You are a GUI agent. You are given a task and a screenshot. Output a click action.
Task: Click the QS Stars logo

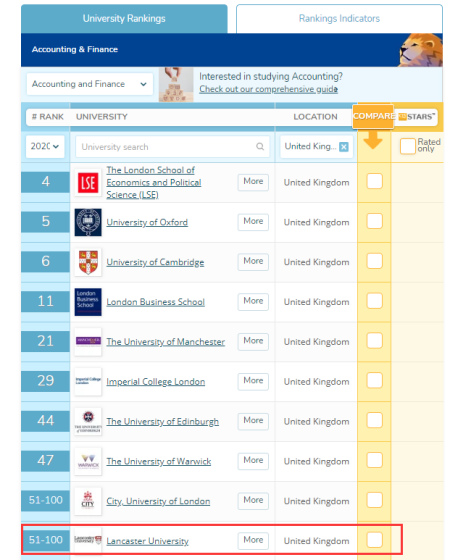(x=416, y=117)
